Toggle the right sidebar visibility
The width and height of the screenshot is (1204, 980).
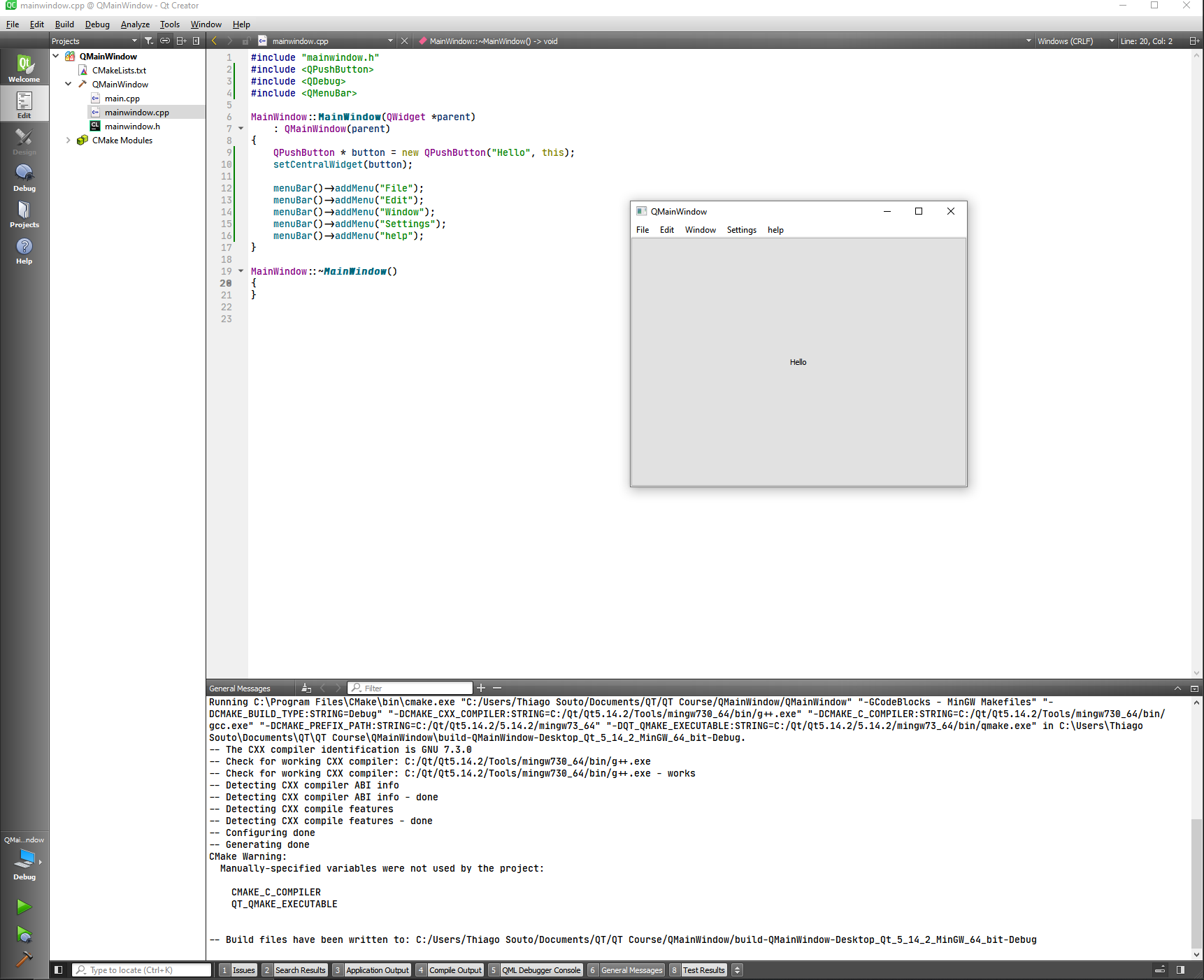1181,970
